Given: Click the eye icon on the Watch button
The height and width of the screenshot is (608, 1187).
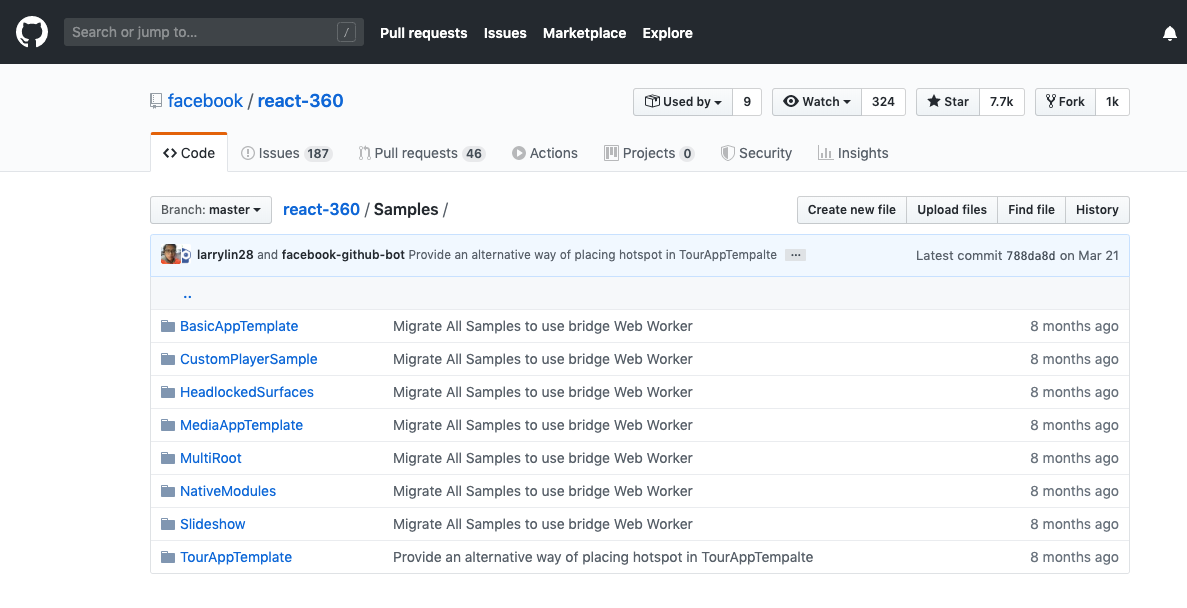Looking at the screenshot, I should pos(793,101).
